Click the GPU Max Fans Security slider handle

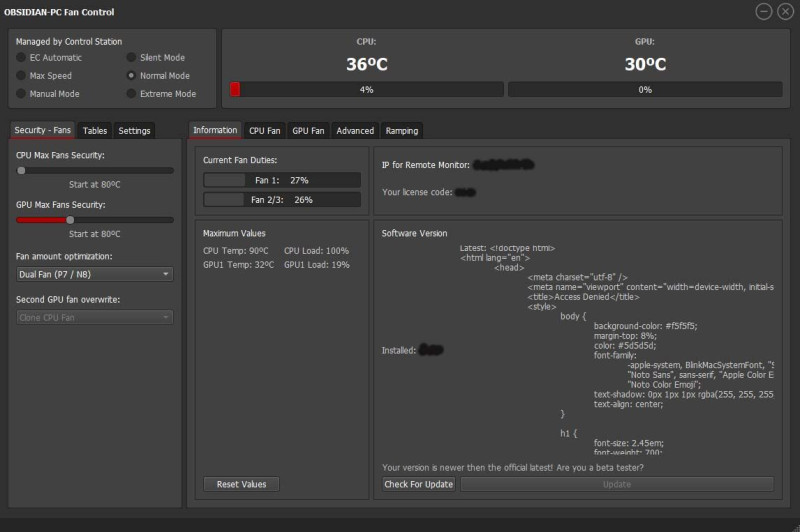click(x=70, y=220)
